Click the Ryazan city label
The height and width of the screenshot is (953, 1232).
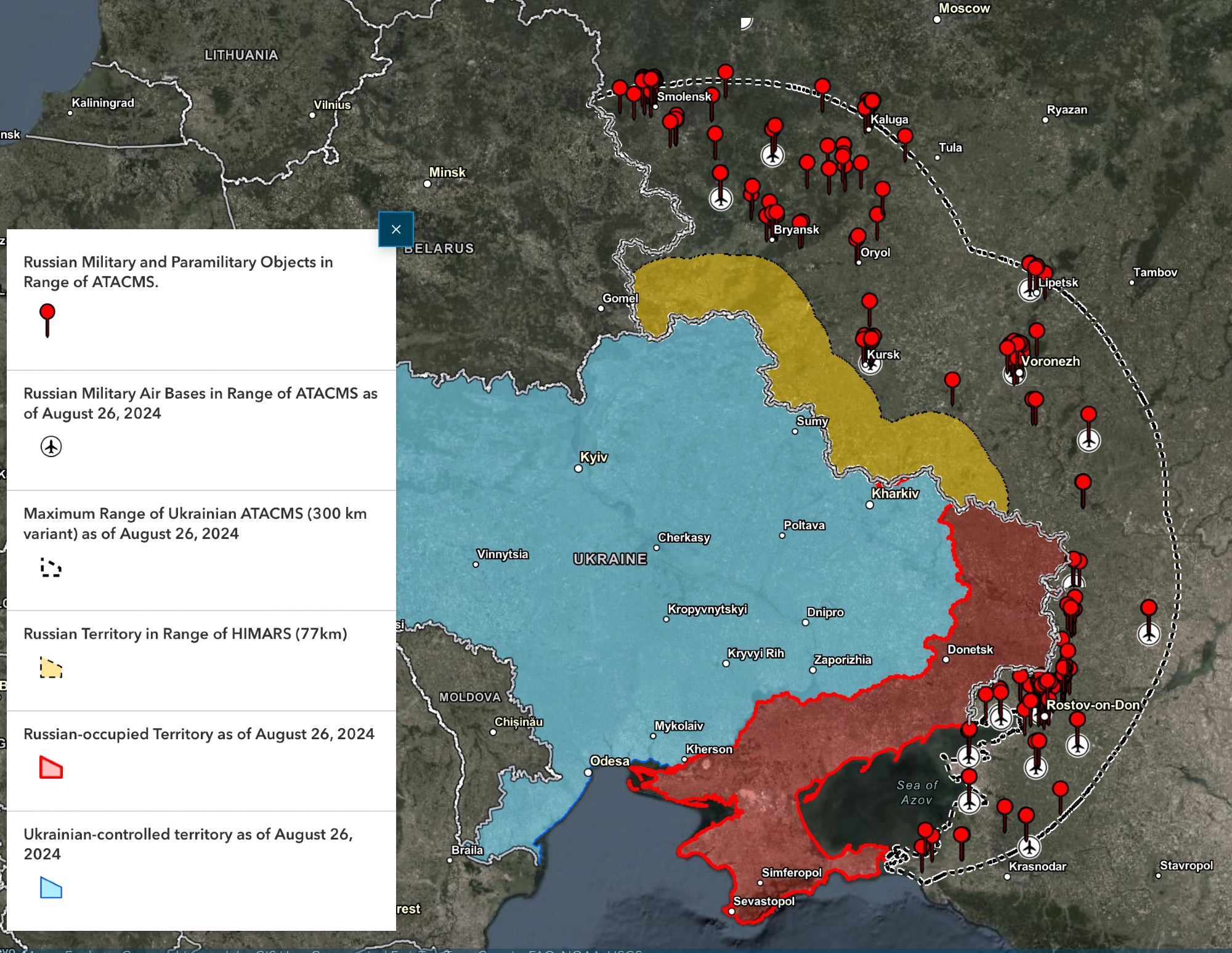[1067, 110]
